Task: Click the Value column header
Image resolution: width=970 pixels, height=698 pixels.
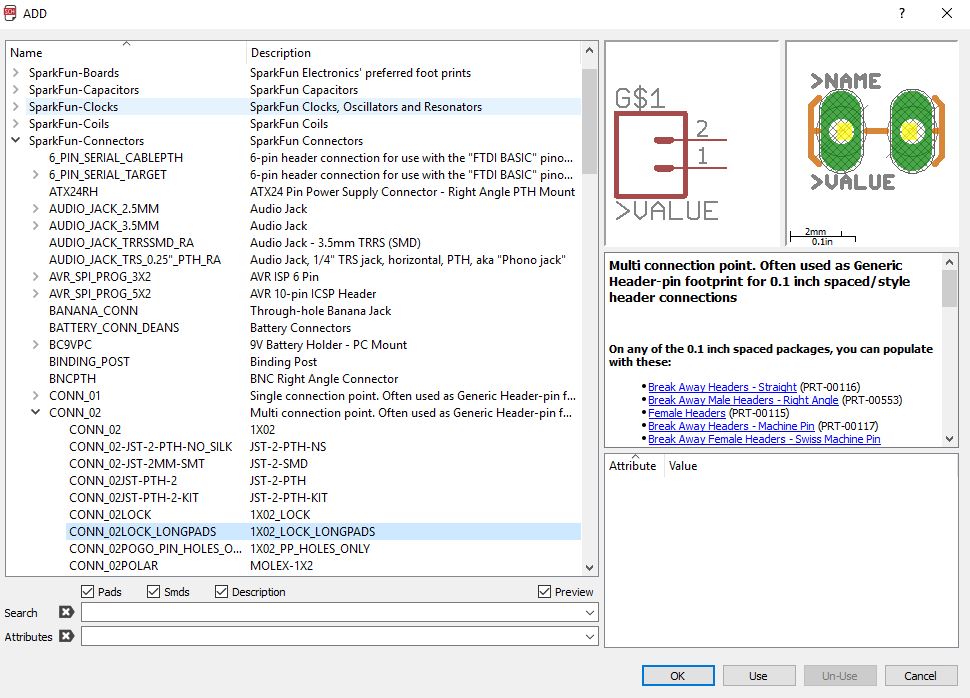Action: (683, 465)
